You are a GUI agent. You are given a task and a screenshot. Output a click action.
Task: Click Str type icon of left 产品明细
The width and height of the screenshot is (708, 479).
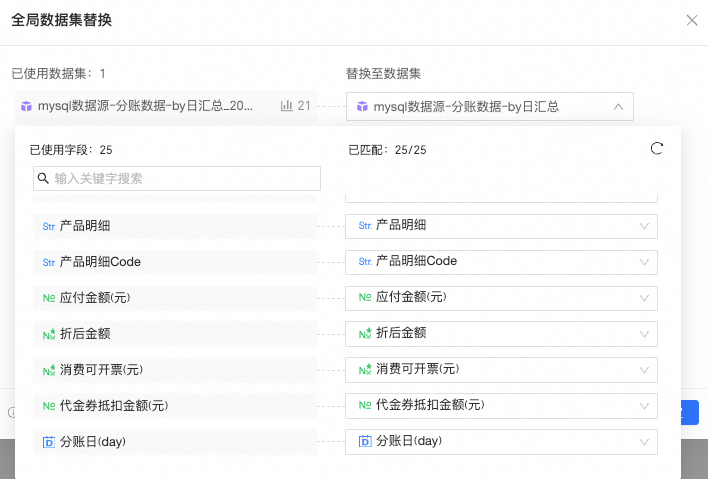pyautogui.click(x=49, y=227)
